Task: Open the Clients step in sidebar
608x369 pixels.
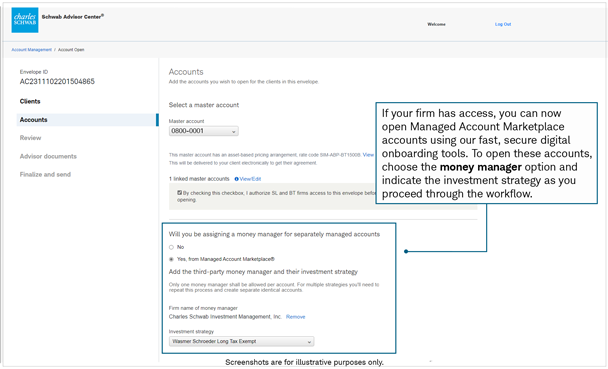Action: pos(30,101)
